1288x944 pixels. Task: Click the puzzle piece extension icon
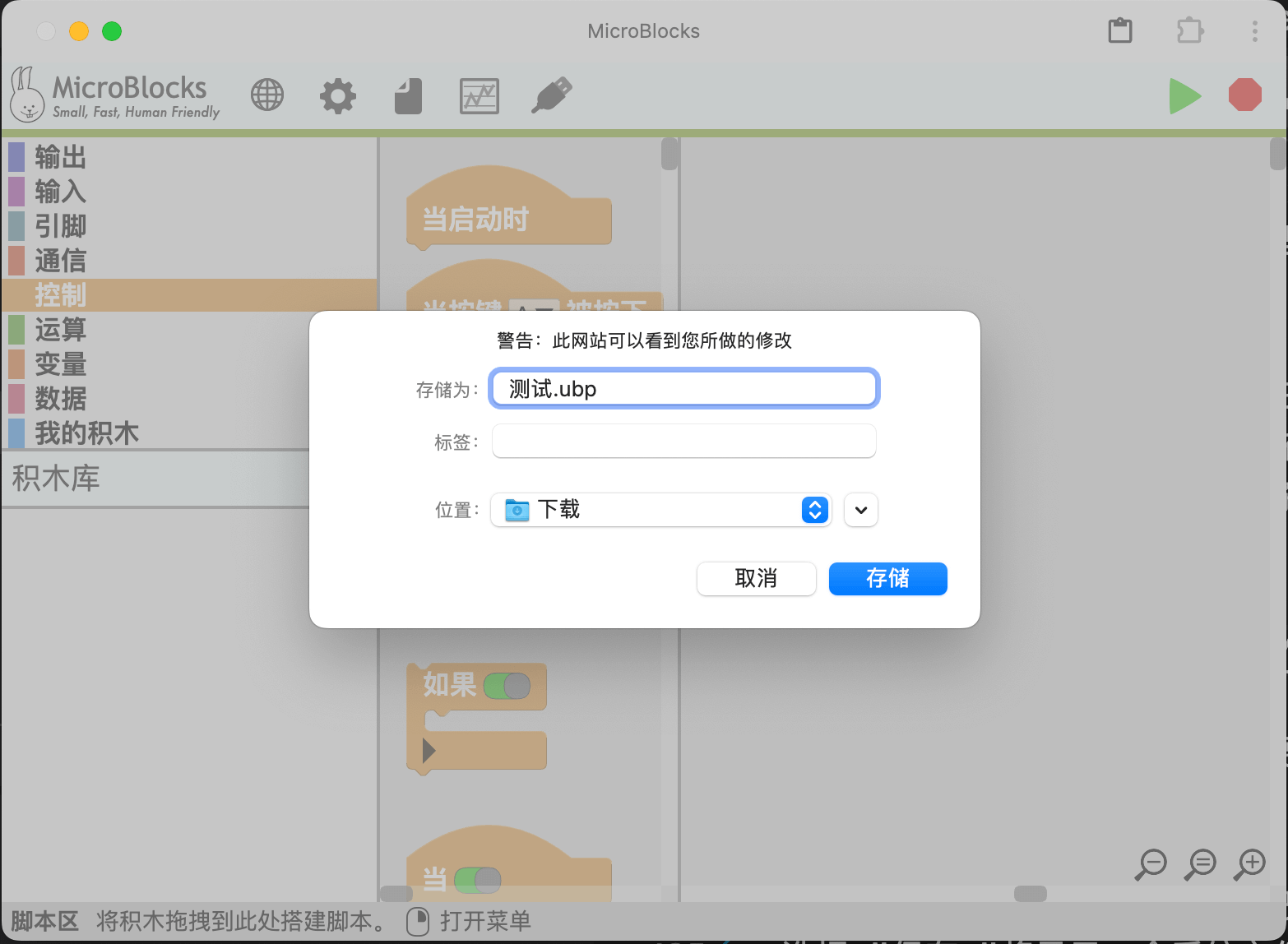1189,31
